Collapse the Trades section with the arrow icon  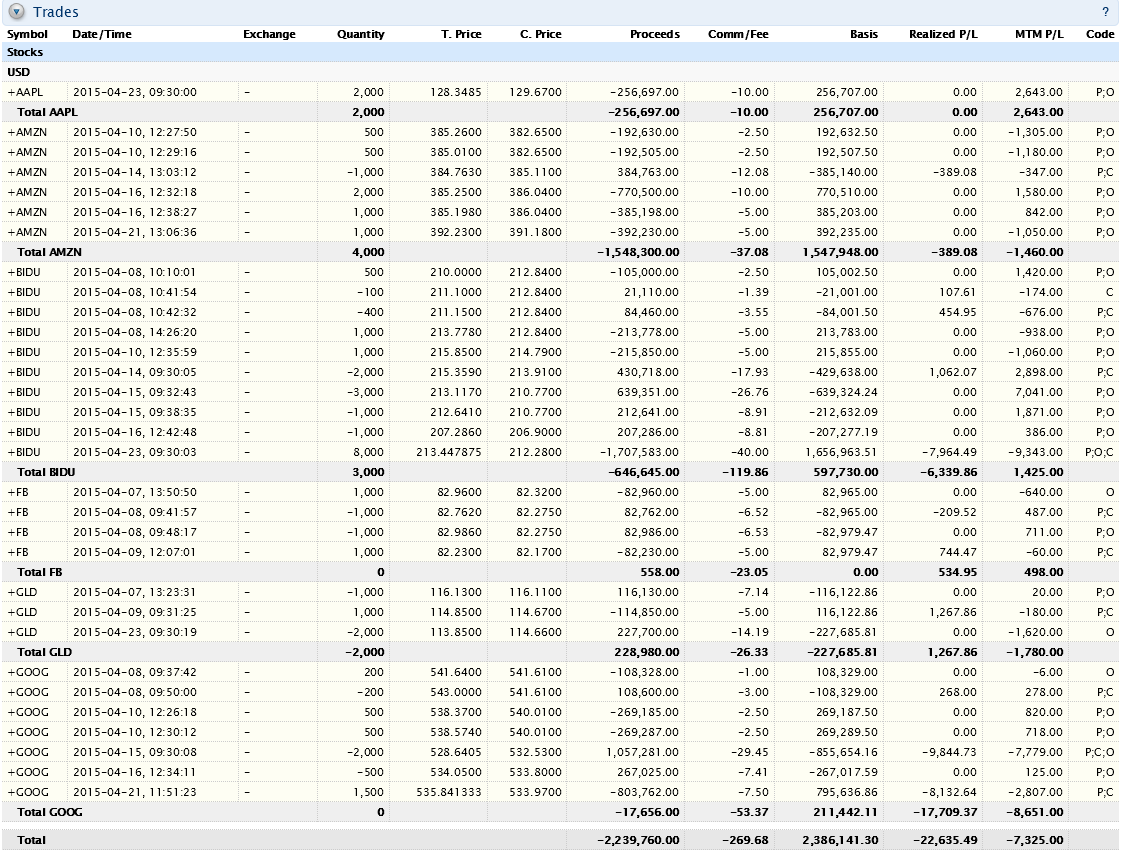click(x=17, y=12)
